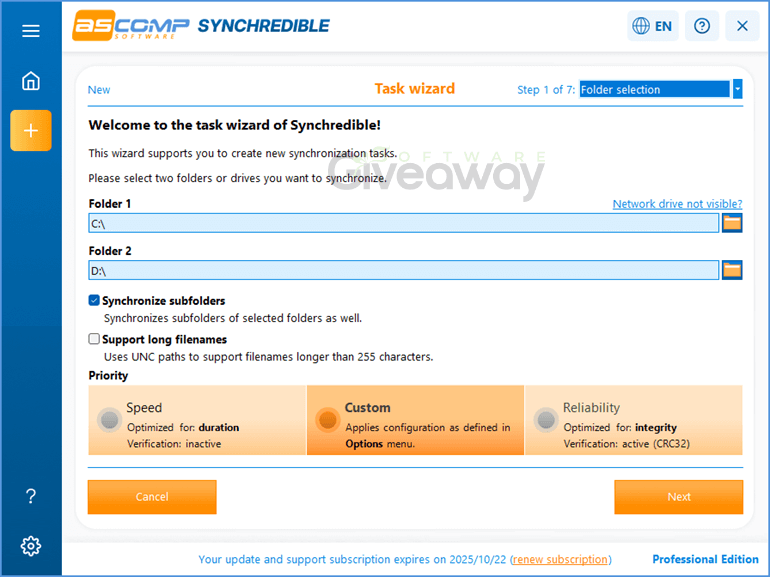Image resolution: width=770 pixels, height=577 pixels.
Task: Enable Support long filenames checkbox
Action: 94,339
